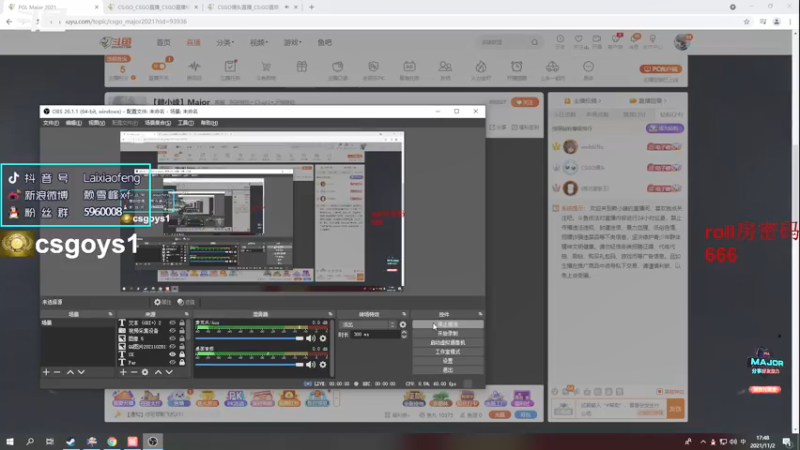
Task: Open OBS 视图(V) menu
Action: pyautogui.click(x=96, y=123)
